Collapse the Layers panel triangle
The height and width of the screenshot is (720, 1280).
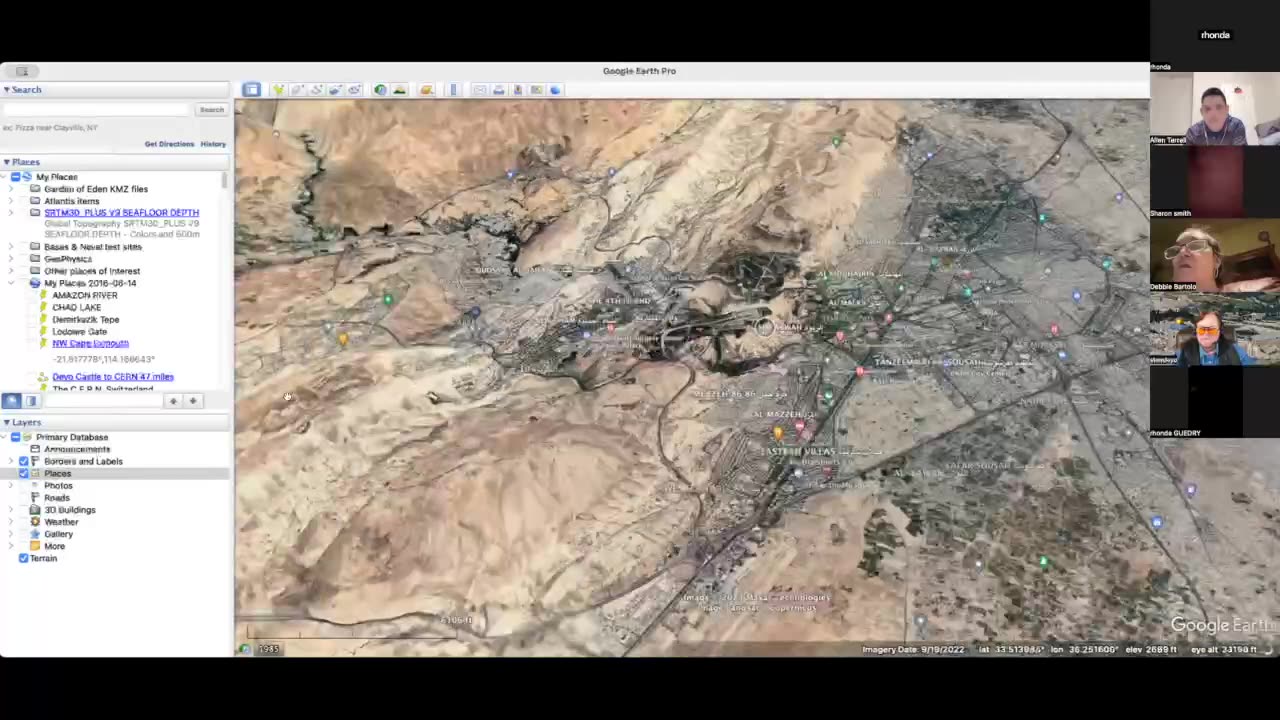point(6,423)
